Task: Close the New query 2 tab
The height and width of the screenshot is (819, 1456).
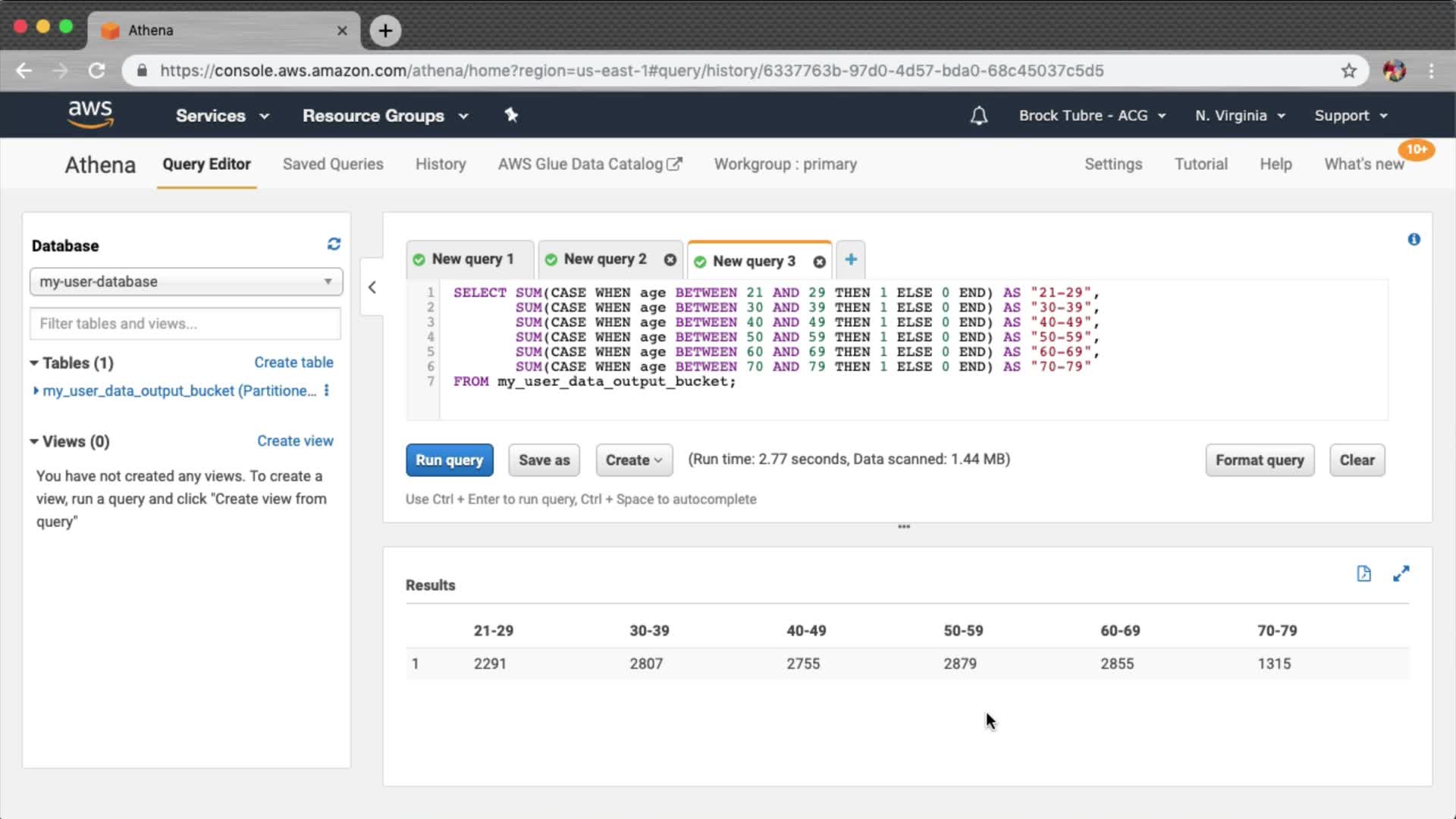Action: pos(670,260)
